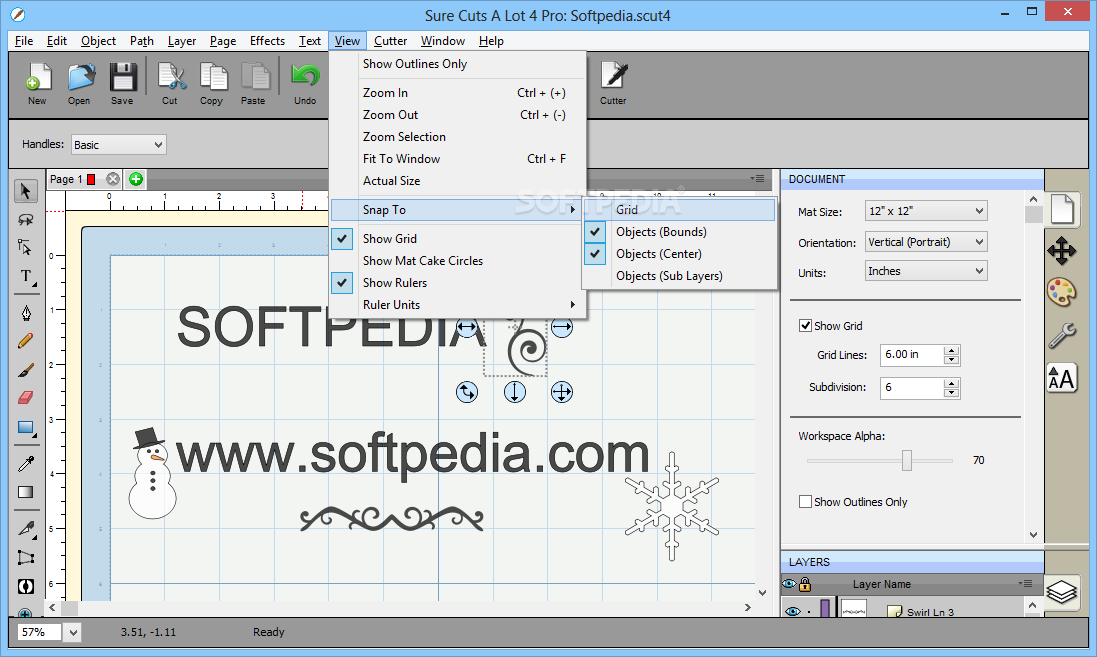Select the Rectangle shape tool
Screen dimensions: 1097x657
[x=25, y=428]
